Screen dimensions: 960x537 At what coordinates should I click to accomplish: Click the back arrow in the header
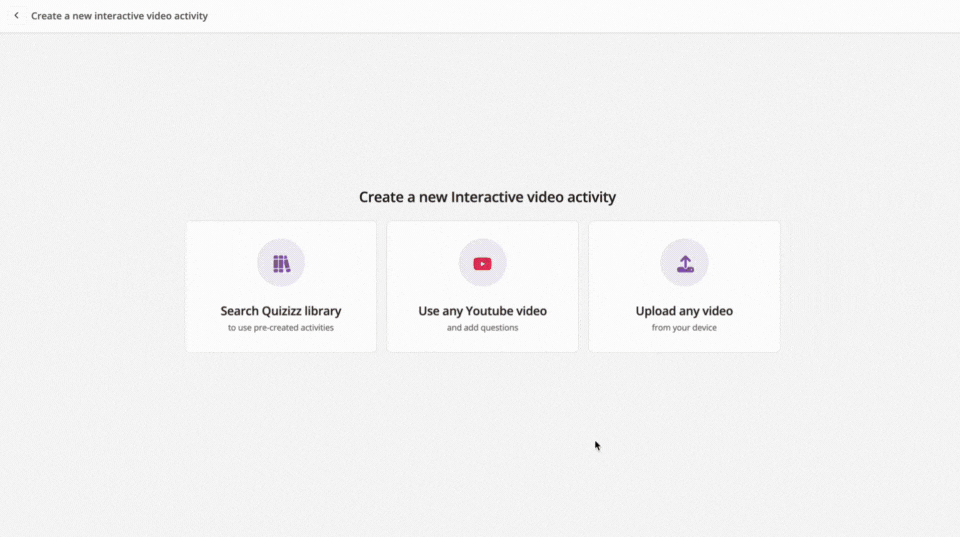17,15
